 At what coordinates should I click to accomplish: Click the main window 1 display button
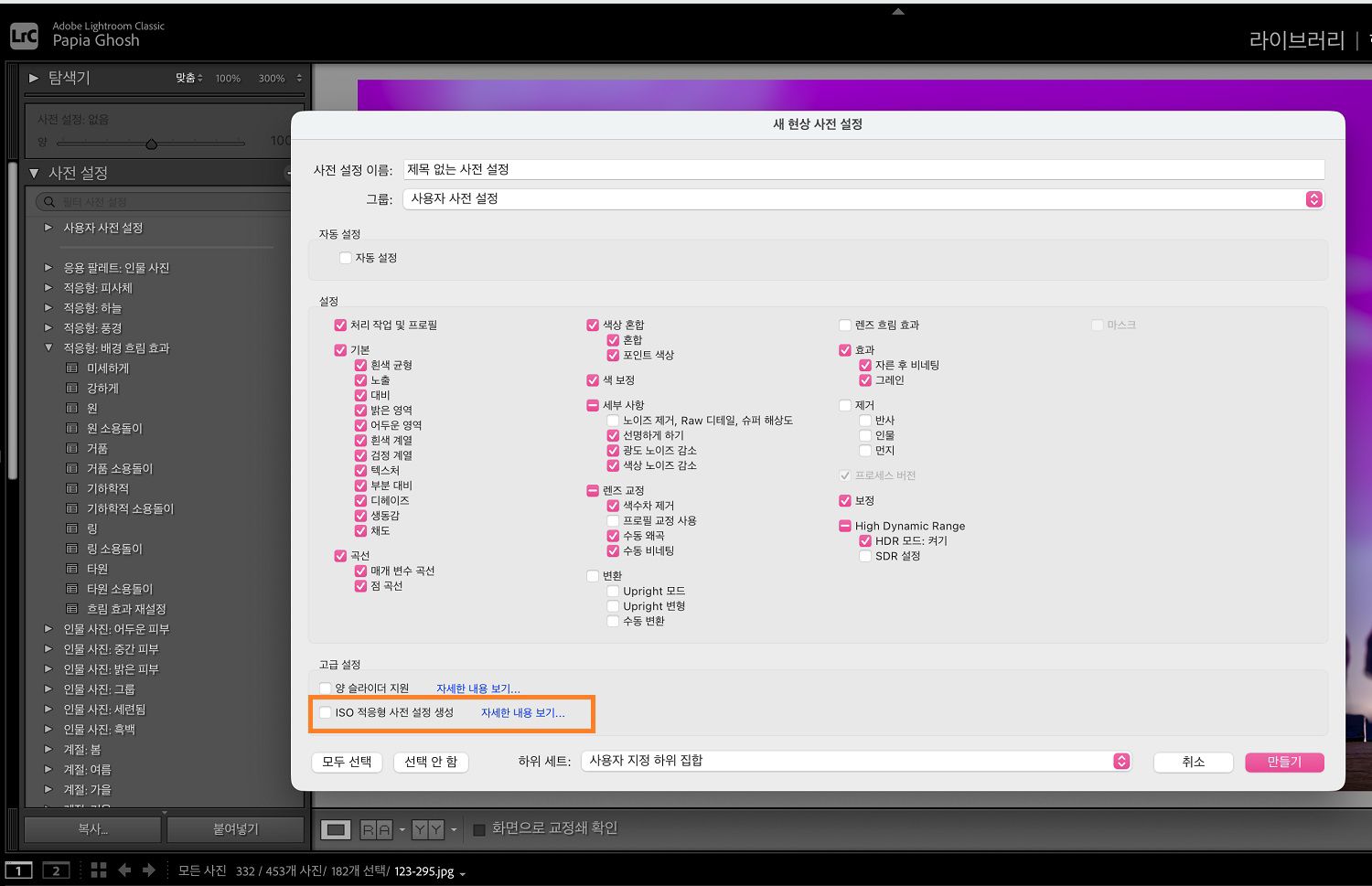[18, 870]
